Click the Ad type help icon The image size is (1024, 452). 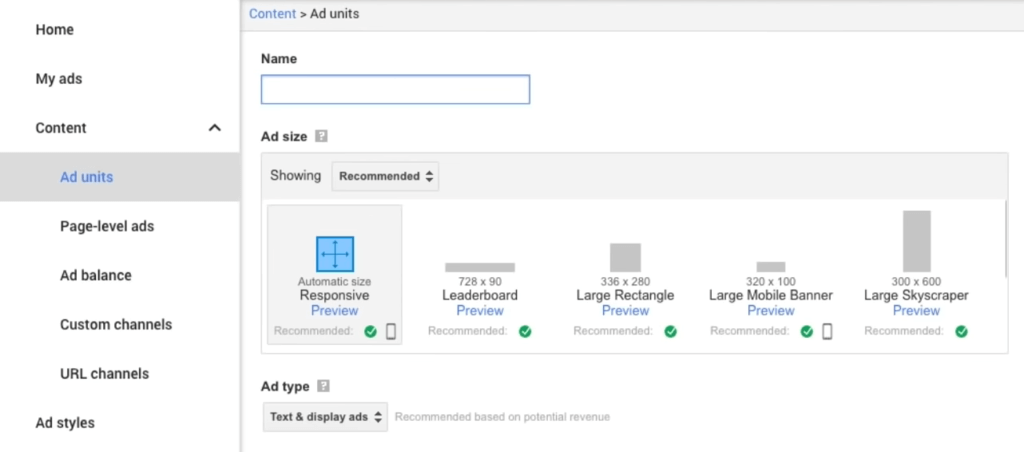click(x=323, y=386)
